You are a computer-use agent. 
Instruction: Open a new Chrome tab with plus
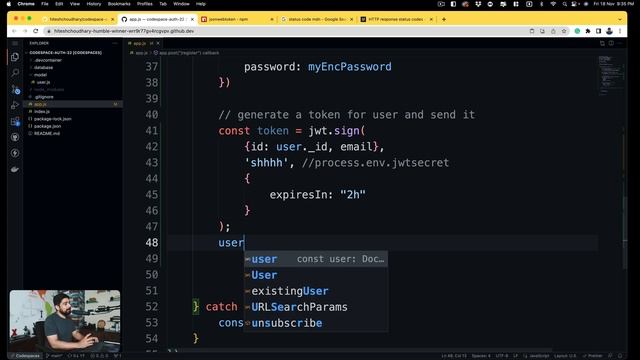pyautogui.click(x=444, y=19)
